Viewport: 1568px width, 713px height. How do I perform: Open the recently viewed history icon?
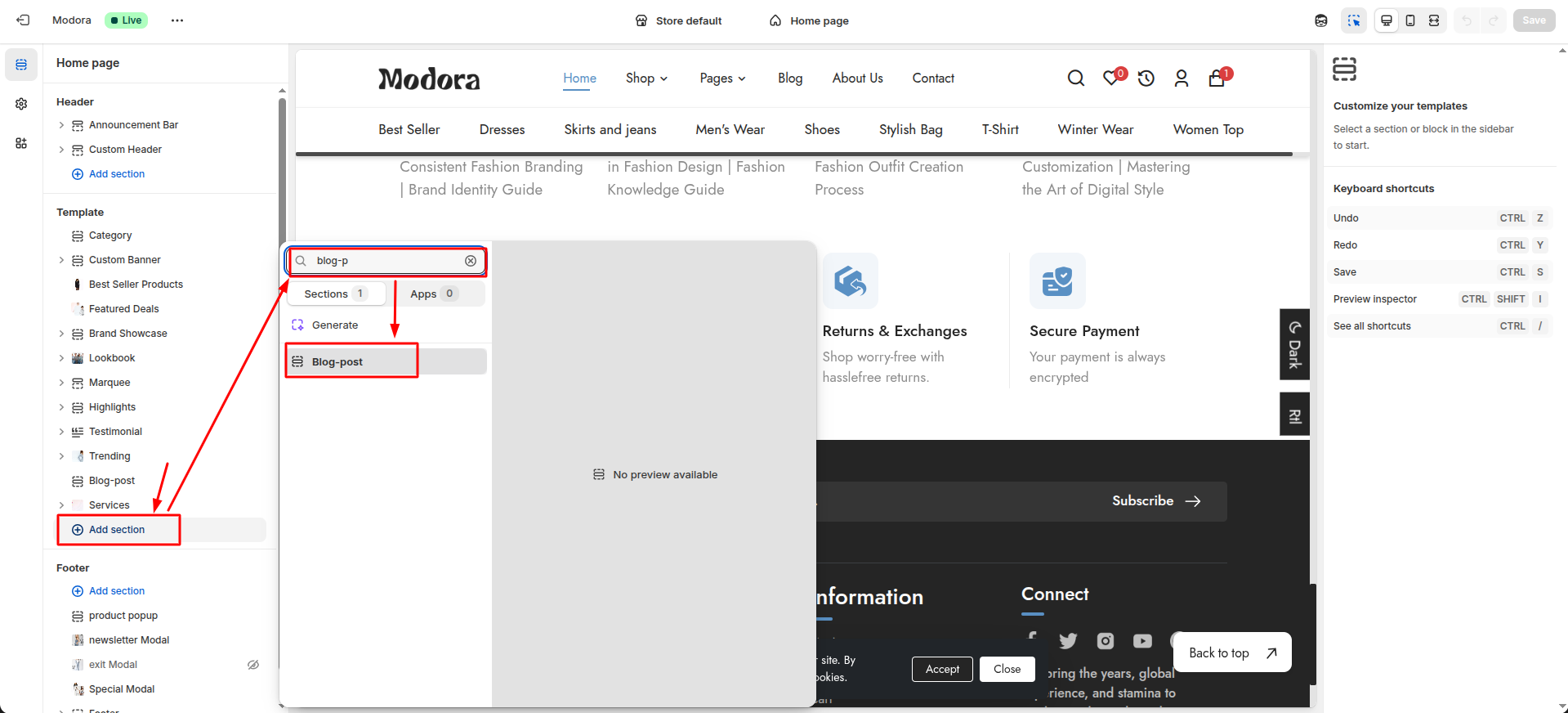point(1146,78)
